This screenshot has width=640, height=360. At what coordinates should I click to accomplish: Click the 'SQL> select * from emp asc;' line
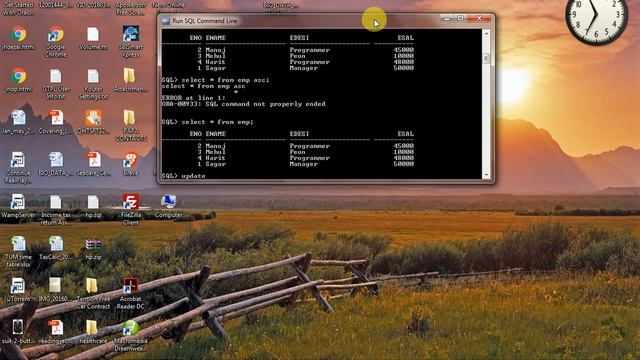216,80
